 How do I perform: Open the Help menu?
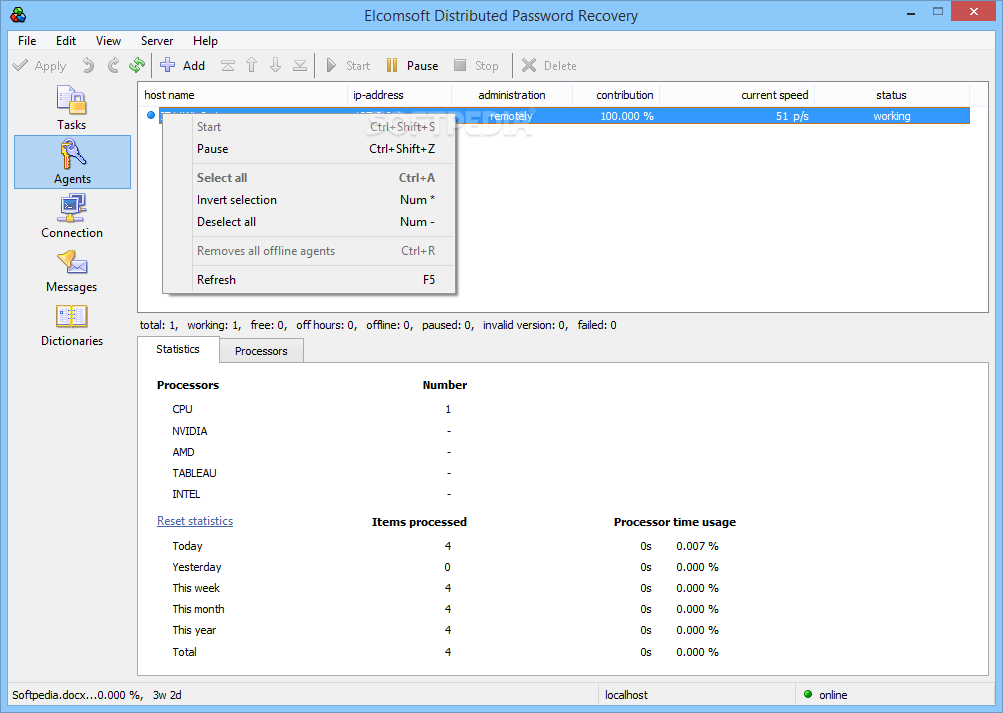205,40
